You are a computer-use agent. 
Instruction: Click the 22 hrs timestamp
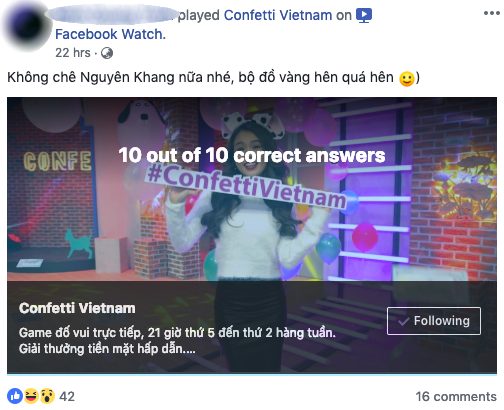pyautogui.click(x=73, y=53)
